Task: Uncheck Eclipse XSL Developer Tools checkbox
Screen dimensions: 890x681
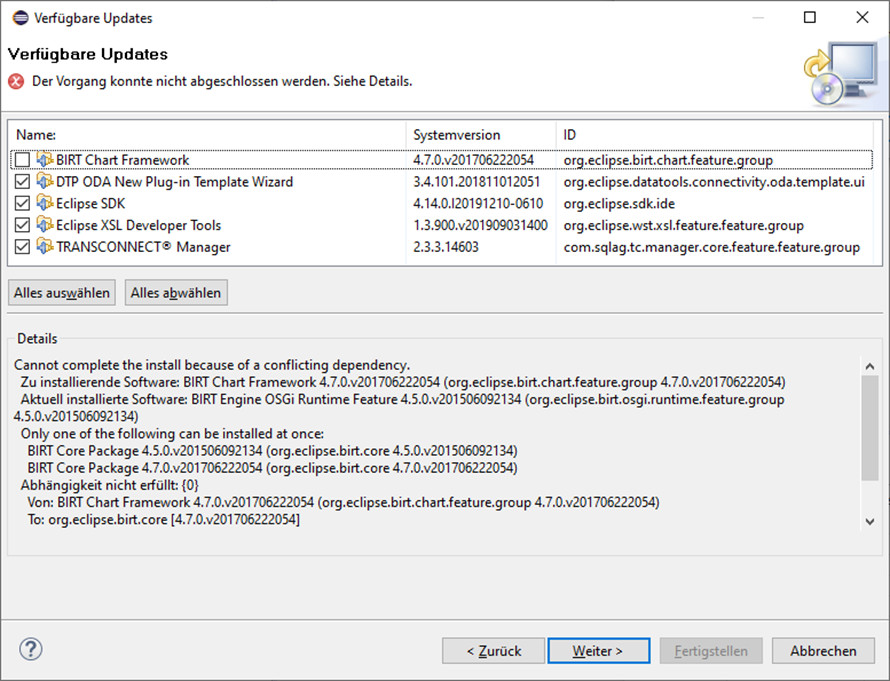Action: click(22, 225)
